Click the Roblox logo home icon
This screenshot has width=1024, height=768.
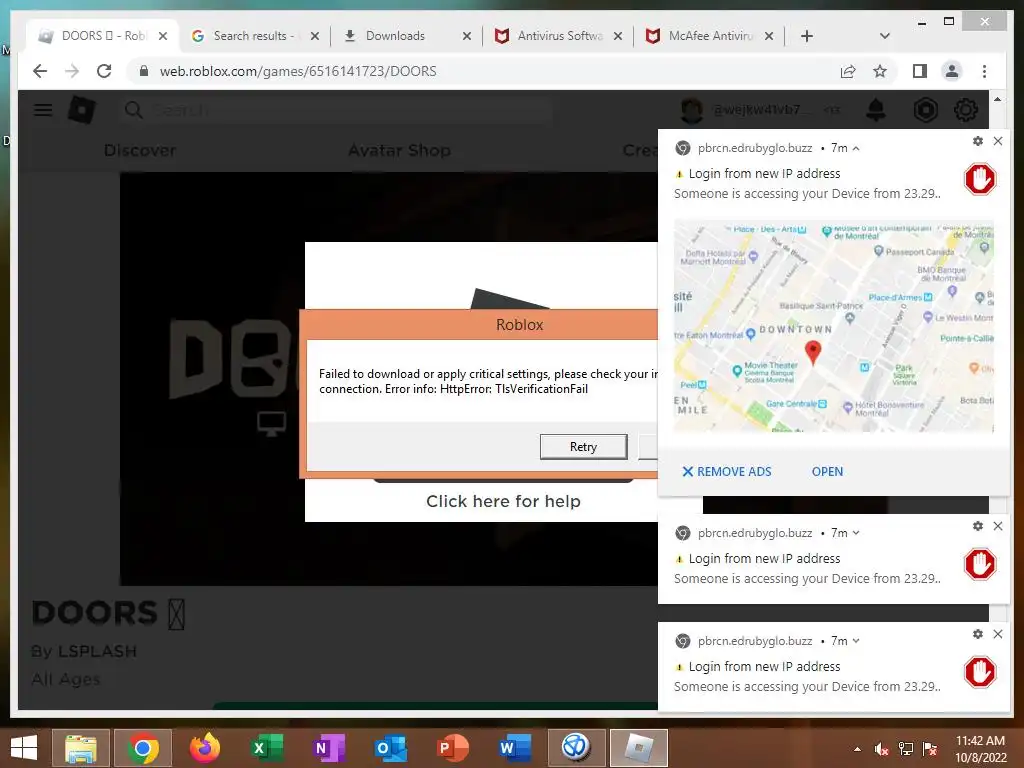pyautogui.click(x=82, y=110)
